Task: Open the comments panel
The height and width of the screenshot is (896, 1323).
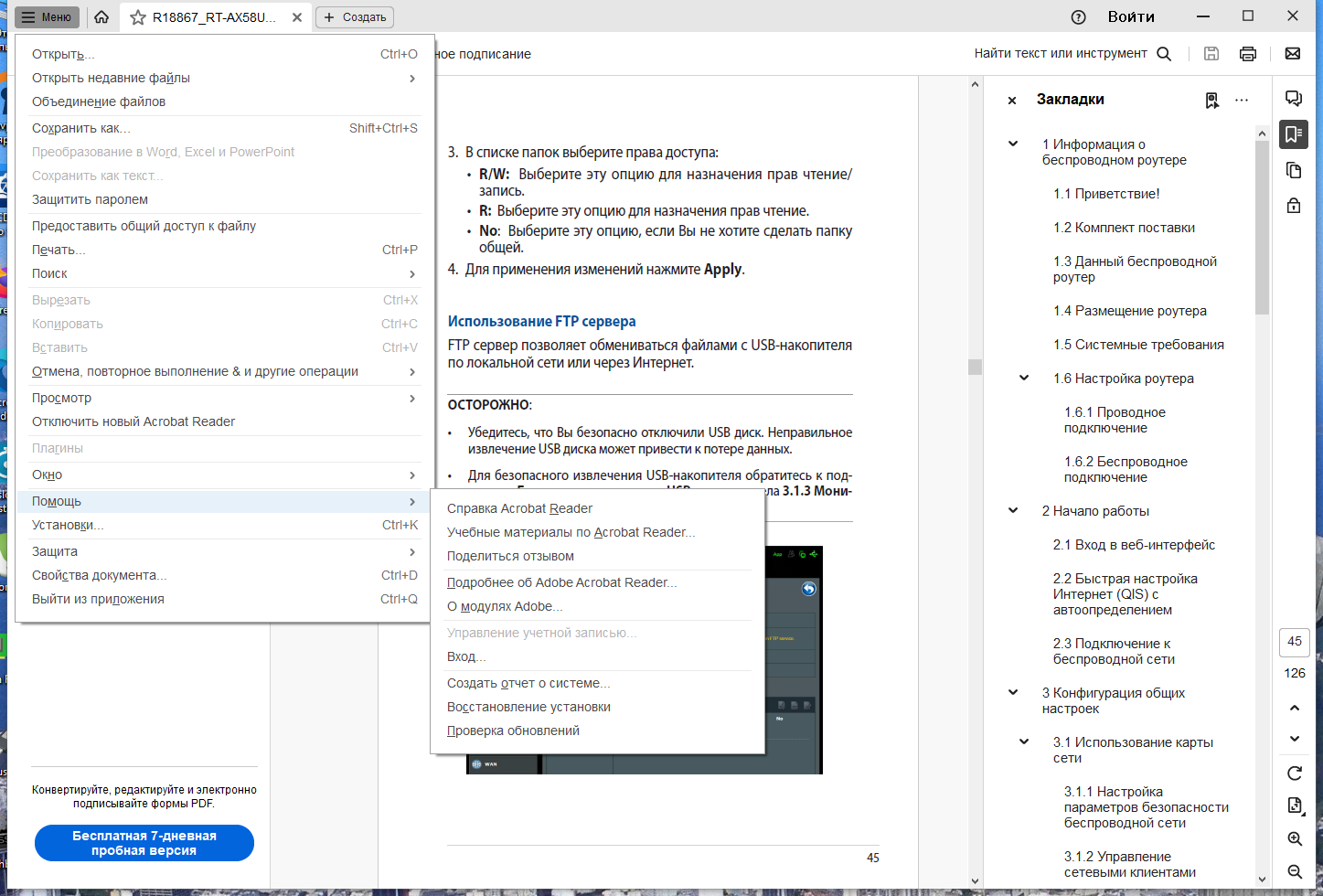Action: [x=1294, y=99]
